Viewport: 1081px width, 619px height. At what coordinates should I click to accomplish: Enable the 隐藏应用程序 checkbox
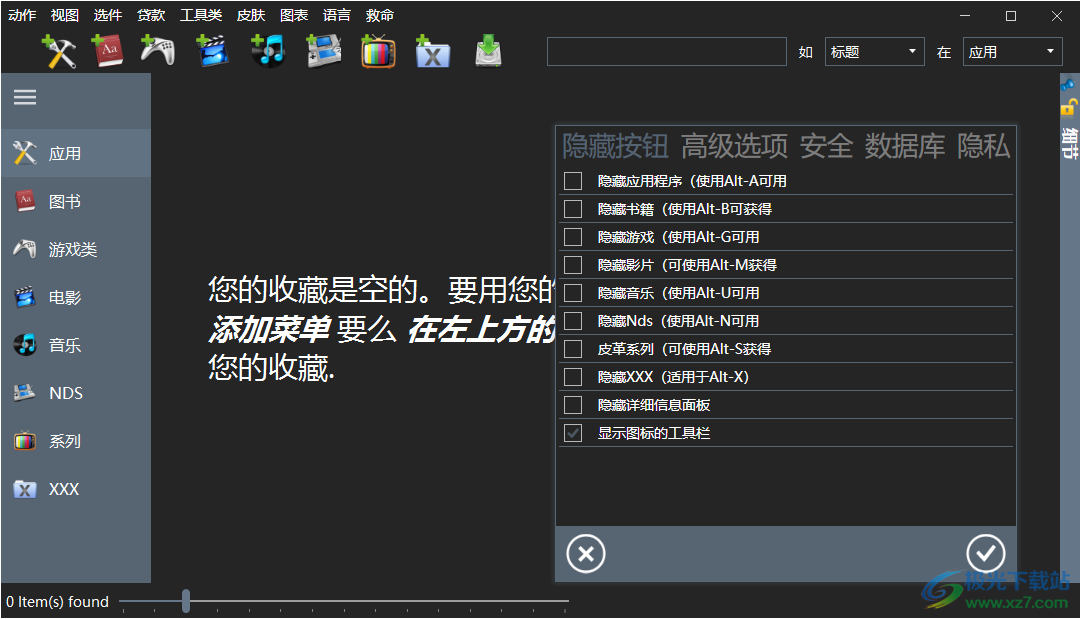click(x=572, y=180)
